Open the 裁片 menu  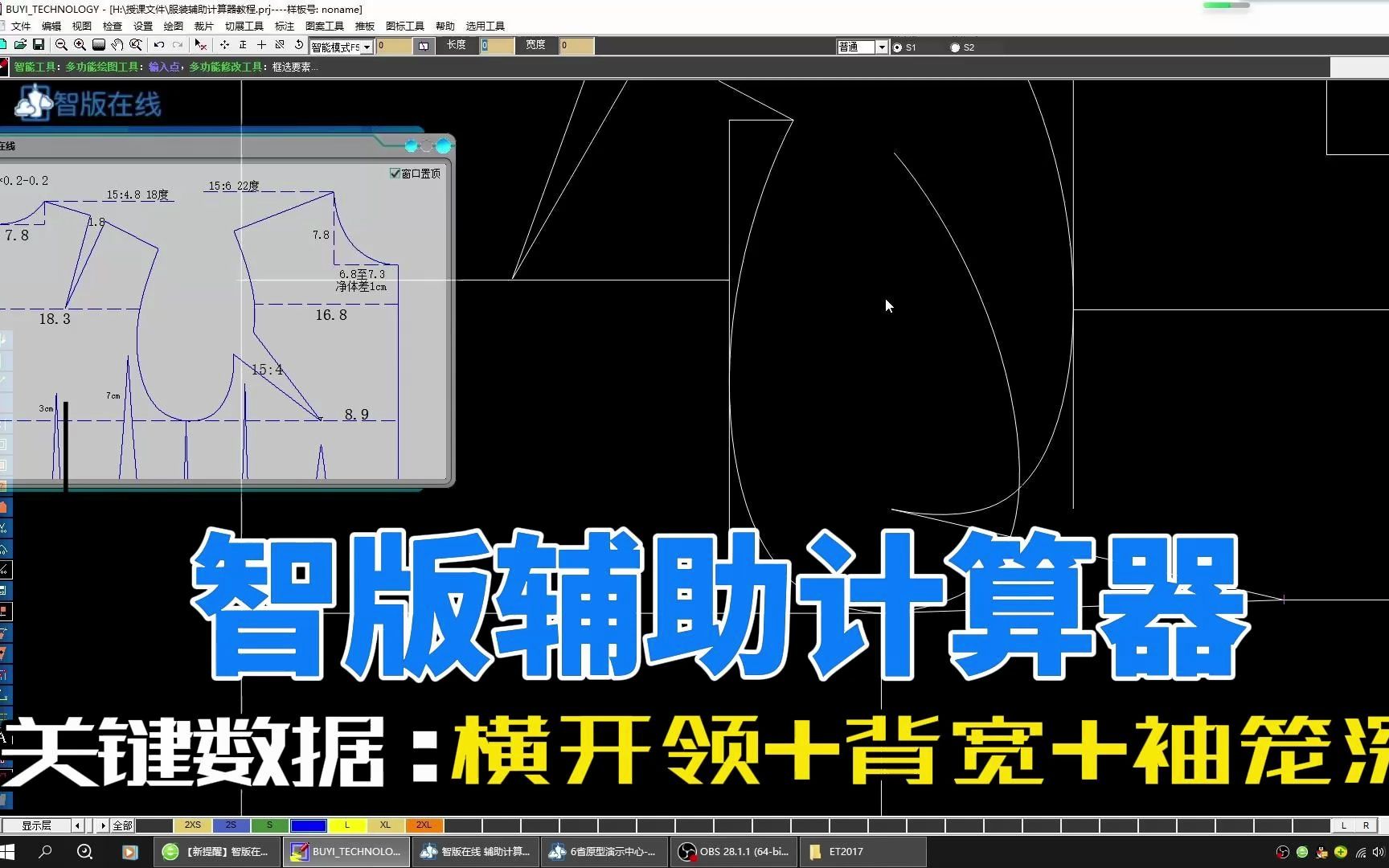pyautogui.click(x=204, y=26)
